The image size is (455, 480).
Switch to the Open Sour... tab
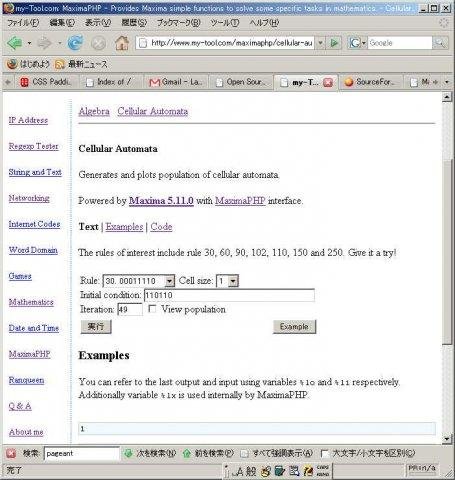point(241,82)
